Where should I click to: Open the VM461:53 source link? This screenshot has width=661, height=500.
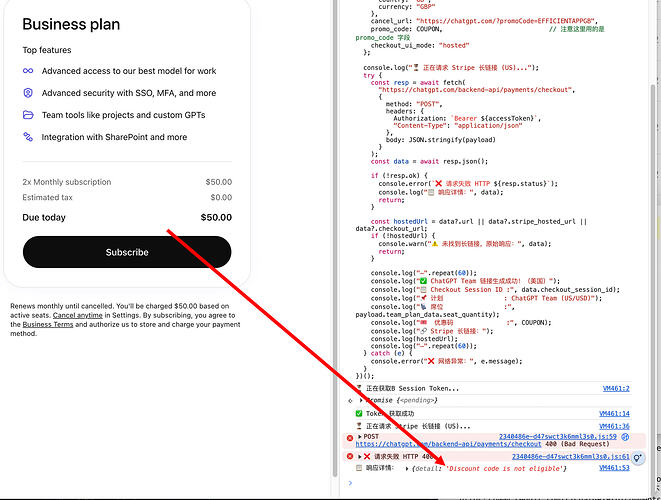tap(614, 468)
